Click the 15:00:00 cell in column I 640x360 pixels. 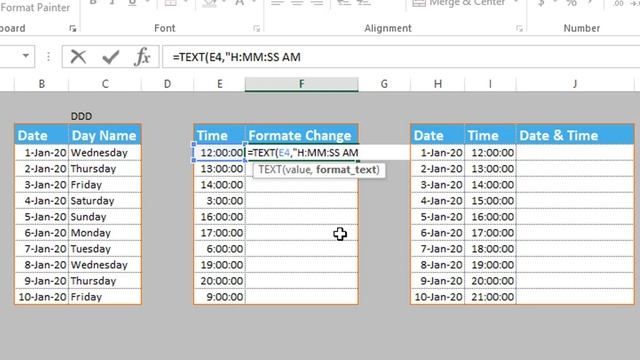click(x=490, y=201)
